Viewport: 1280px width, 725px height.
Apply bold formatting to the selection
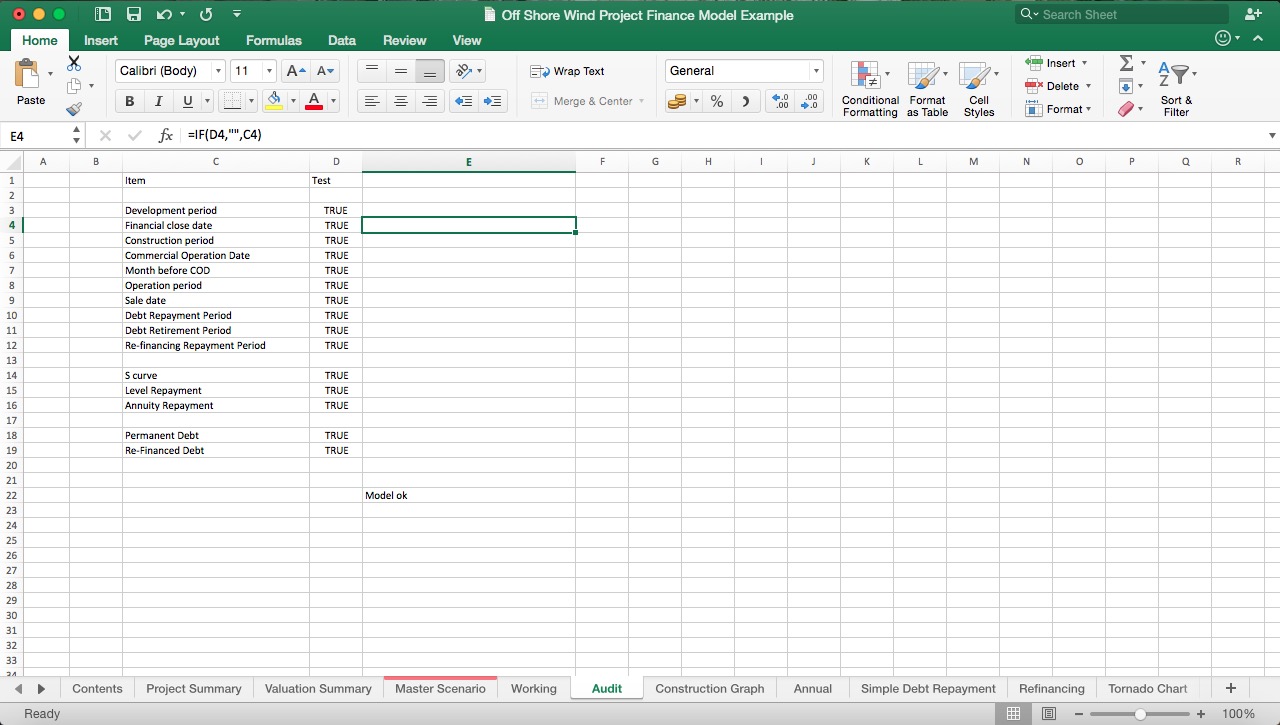tap(129, 101)
